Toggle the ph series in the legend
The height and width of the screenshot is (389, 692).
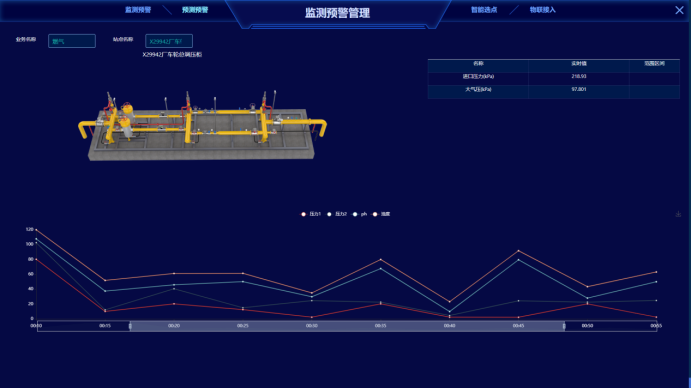pos(360,214)
